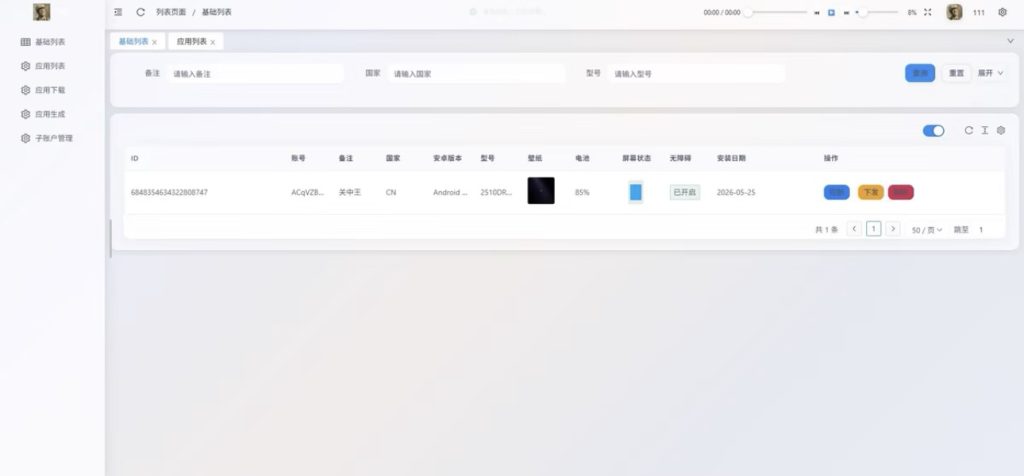Open the table density icon

(x=985, y=131)
